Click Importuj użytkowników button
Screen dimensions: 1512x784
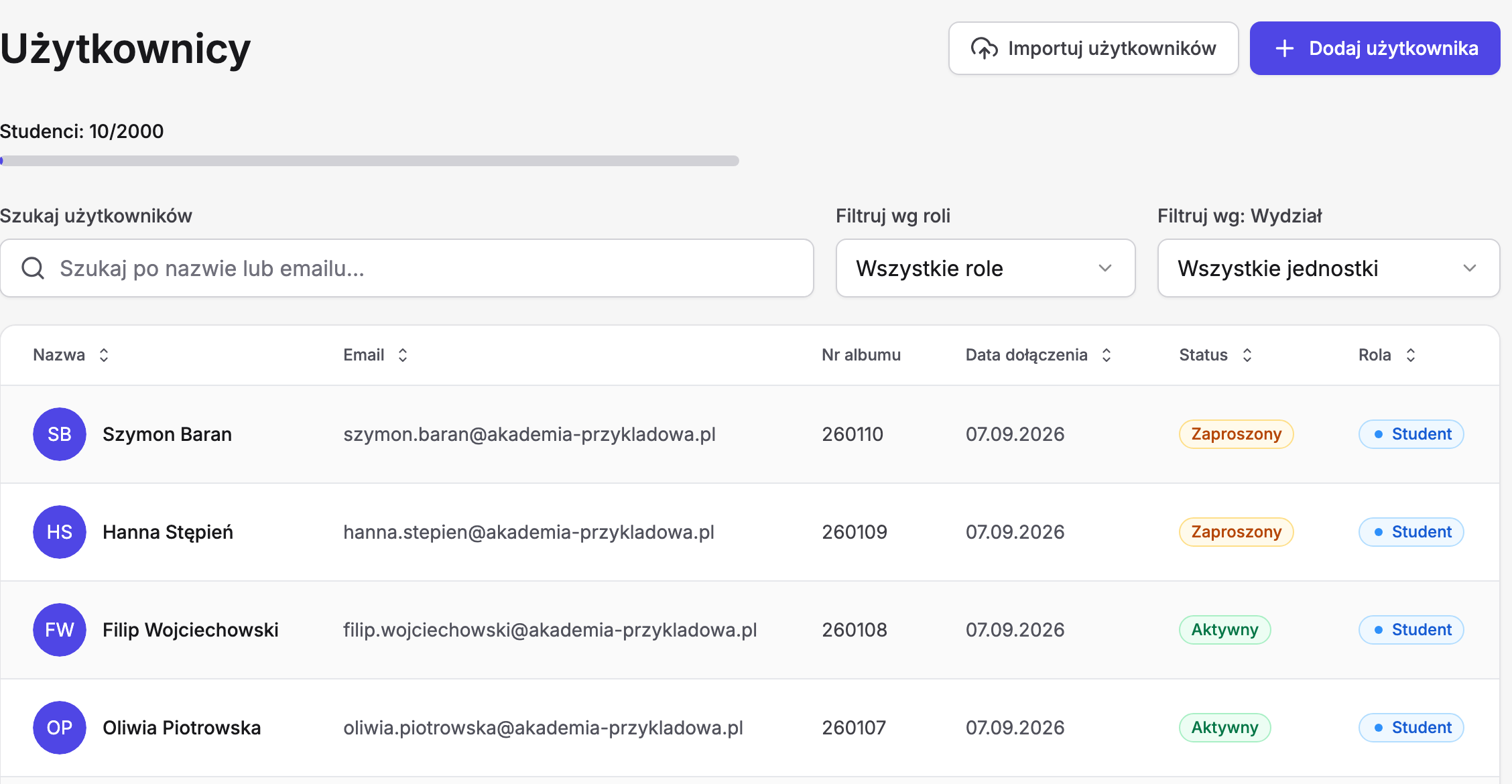click(1093, 48)
